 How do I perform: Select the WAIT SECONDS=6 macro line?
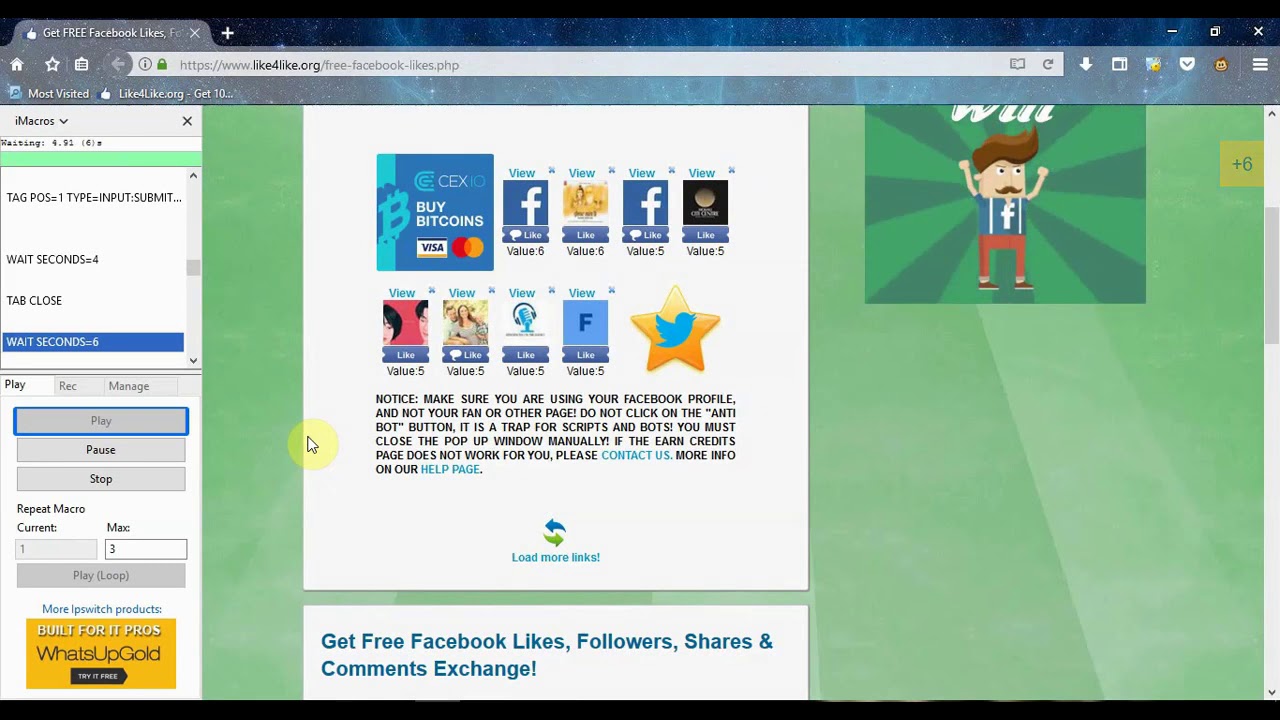(x=93, y=342)
